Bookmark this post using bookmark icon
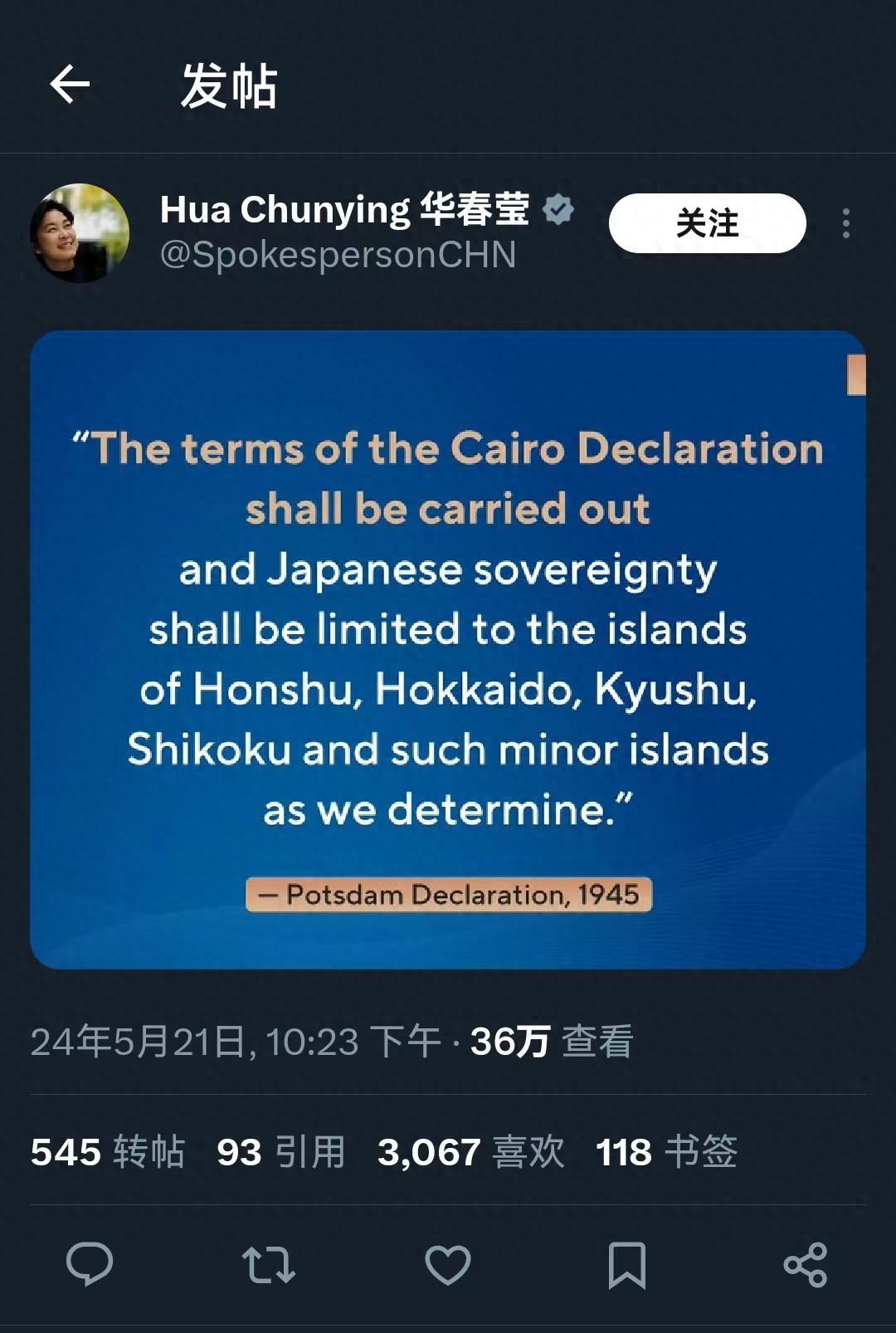The image size is (896, 1333). (627, 1265)
